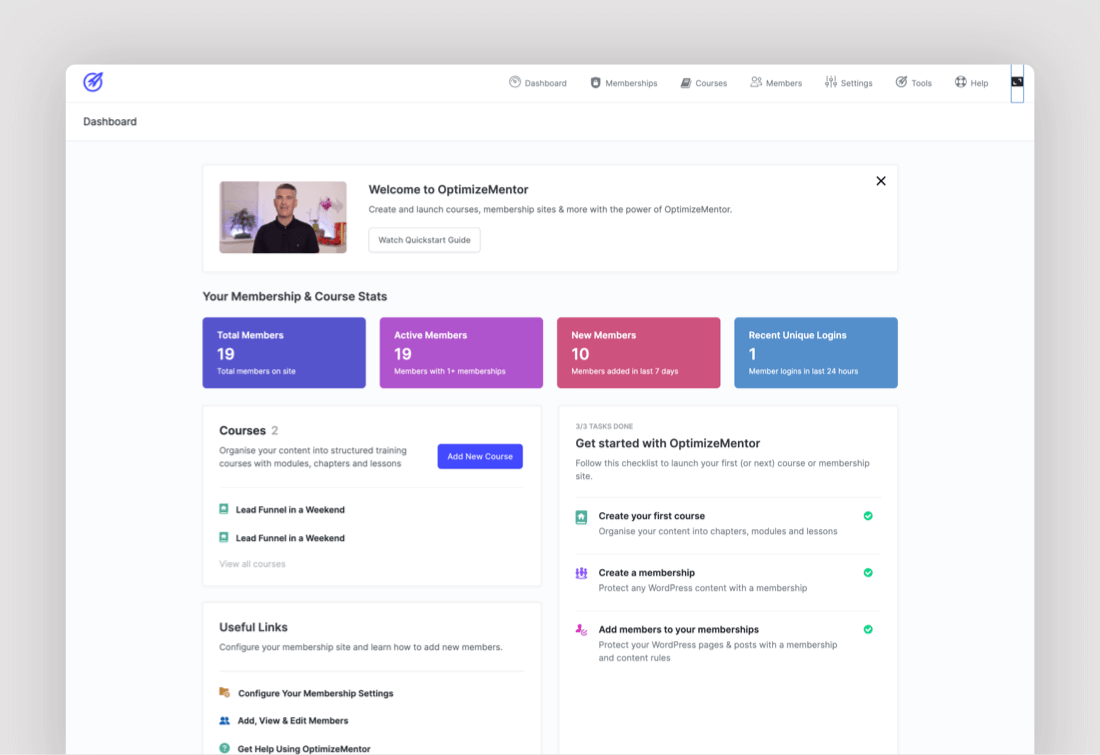This screenshot has height=755, width=1100.
Task: Click the second course's green book icon
Action: 224,537
